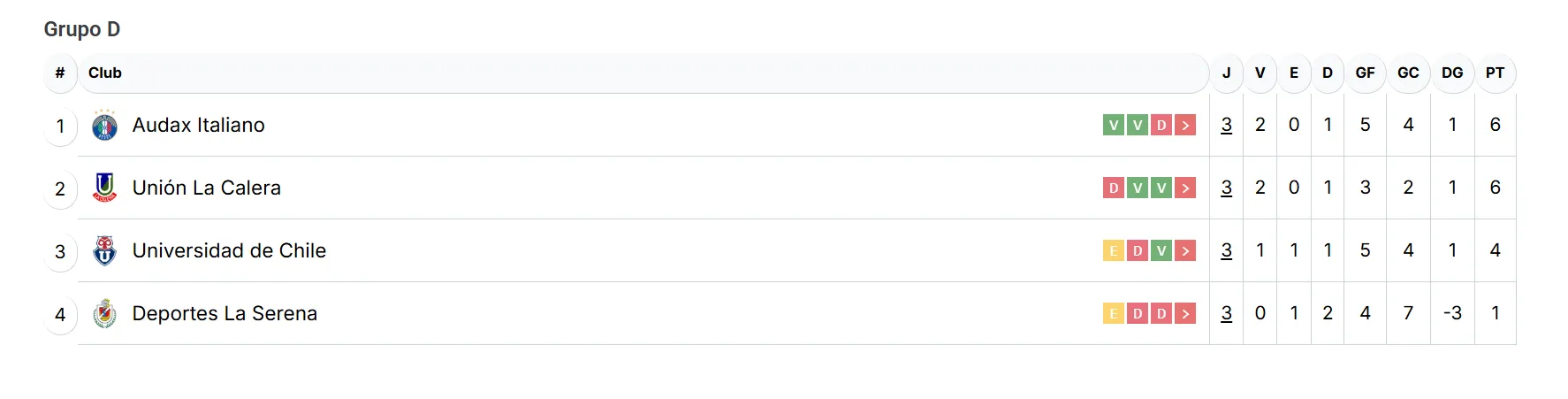Expand Universidad de Chile's form arrow
This screenshot has width=1568, height=399.
(1185, 251)
